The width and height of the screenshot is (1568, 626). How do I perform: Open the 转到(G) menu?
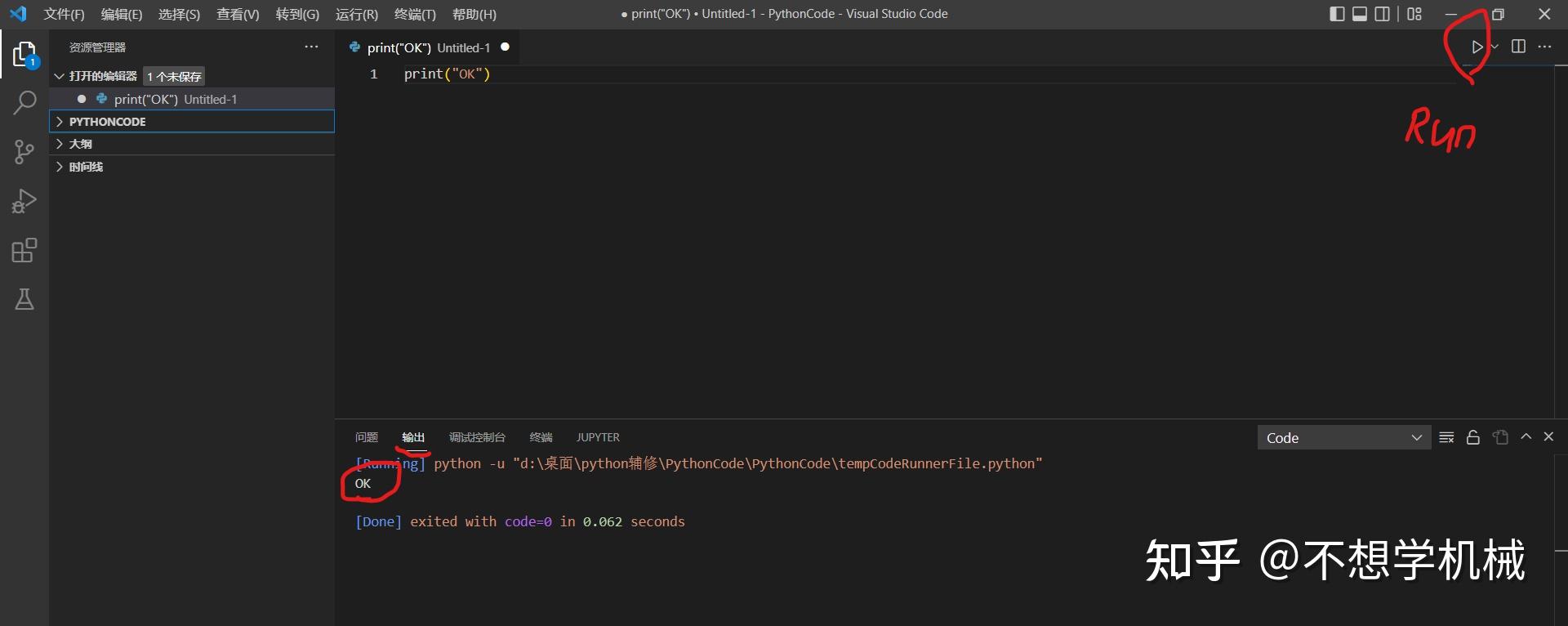[297, 14]
